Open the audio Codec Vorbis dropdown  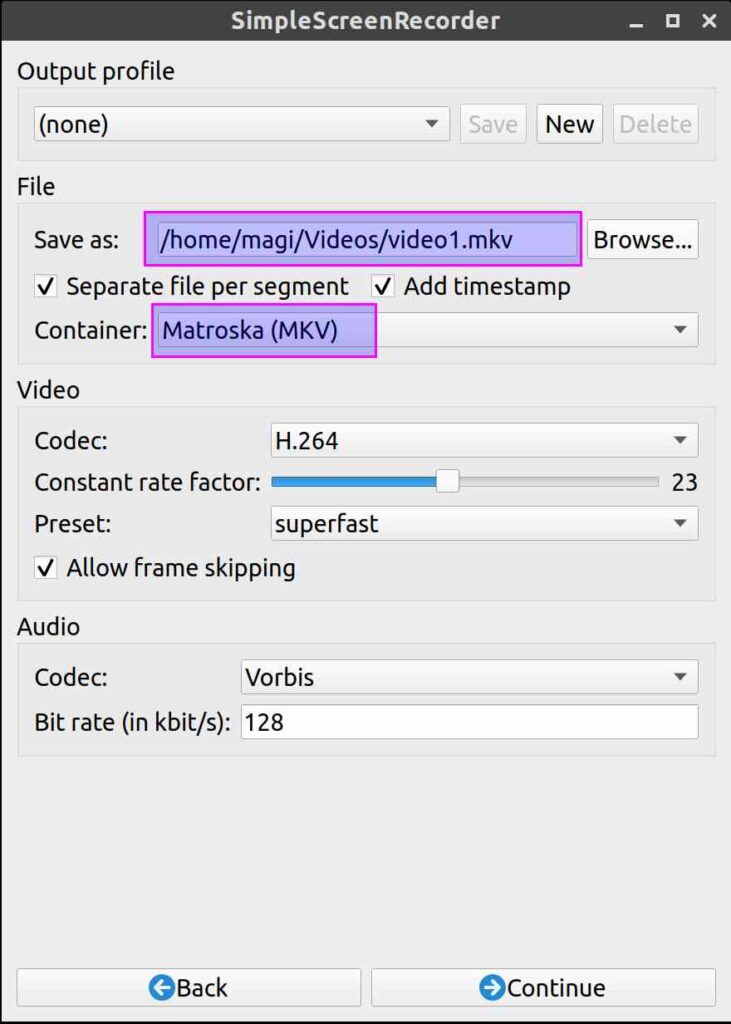pyautogui.click(x=468, y=677)
